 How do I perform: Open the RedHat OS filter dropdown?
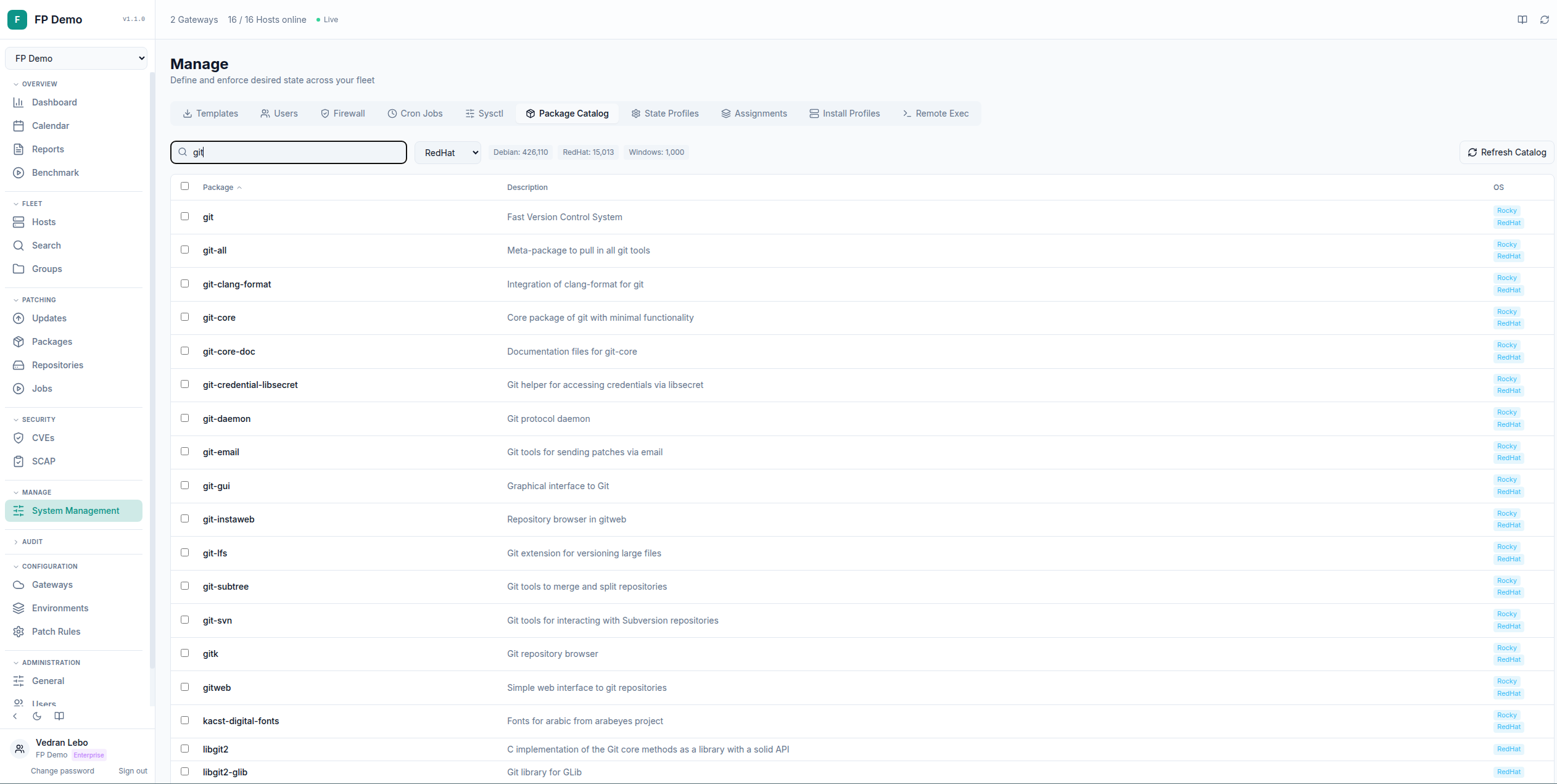[x=448, y=152]
